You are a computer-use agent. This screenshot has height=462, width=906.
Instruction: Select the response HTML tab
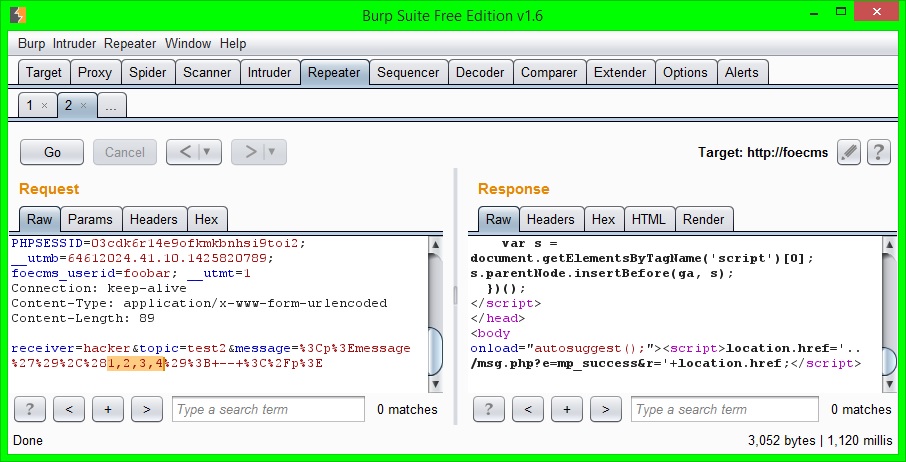[649, 219]
